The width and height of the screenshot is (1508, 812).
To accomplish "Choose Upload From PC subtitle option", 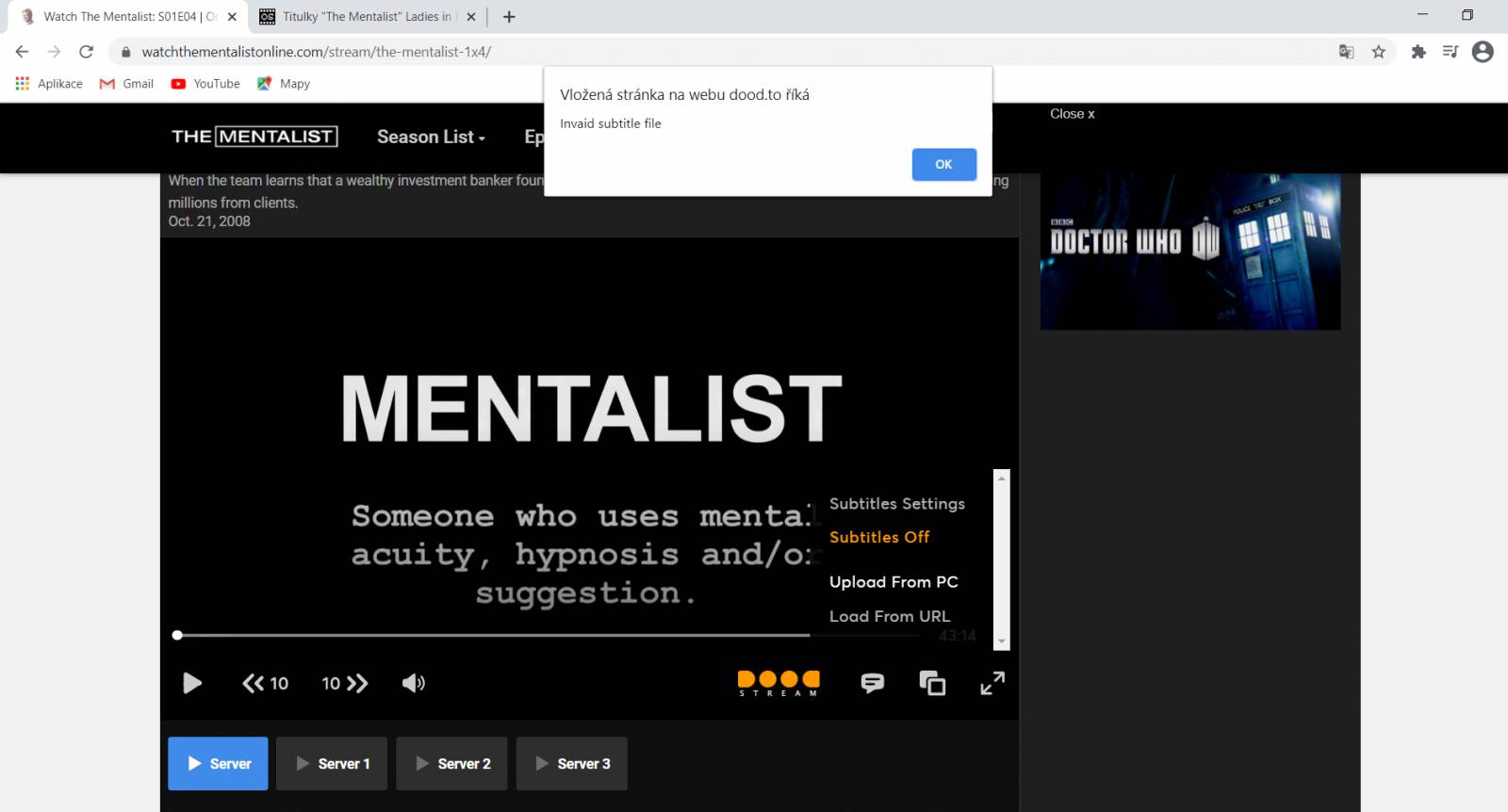I will coord(893,582).
